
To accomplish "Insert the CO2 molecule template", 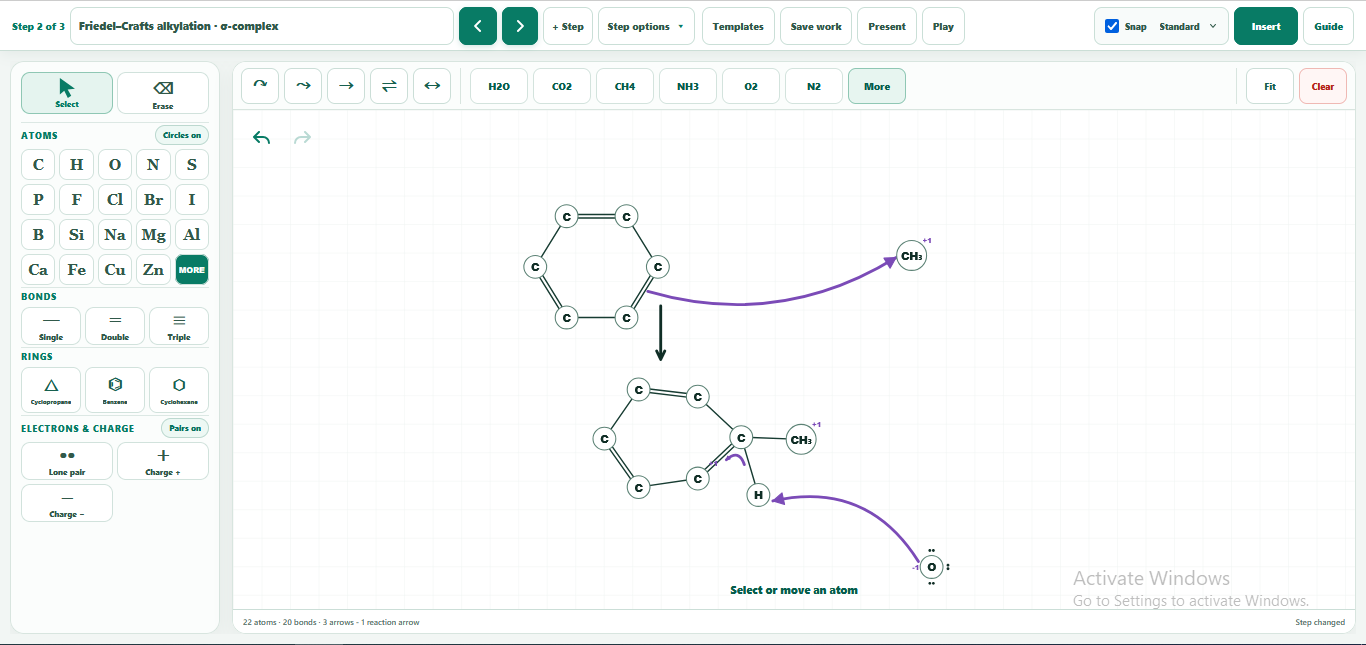I will pos(562,86).
